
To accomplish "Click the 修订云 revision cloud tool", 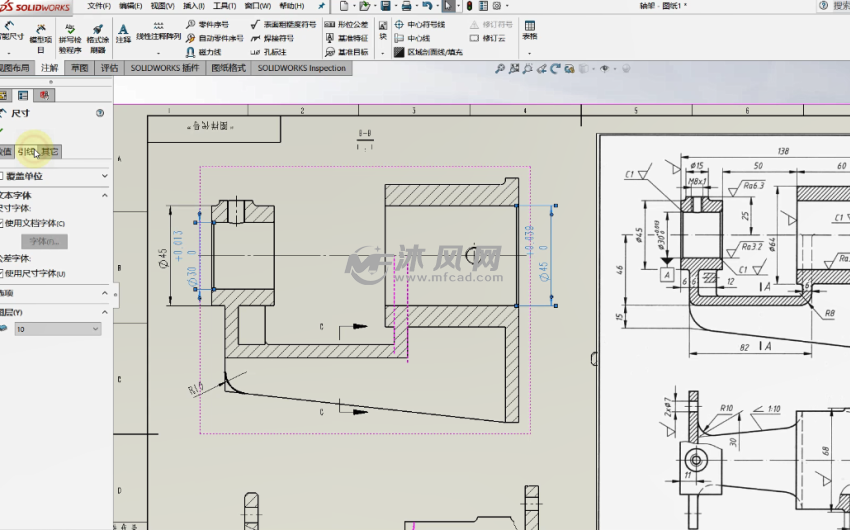I will click(487, 38).
